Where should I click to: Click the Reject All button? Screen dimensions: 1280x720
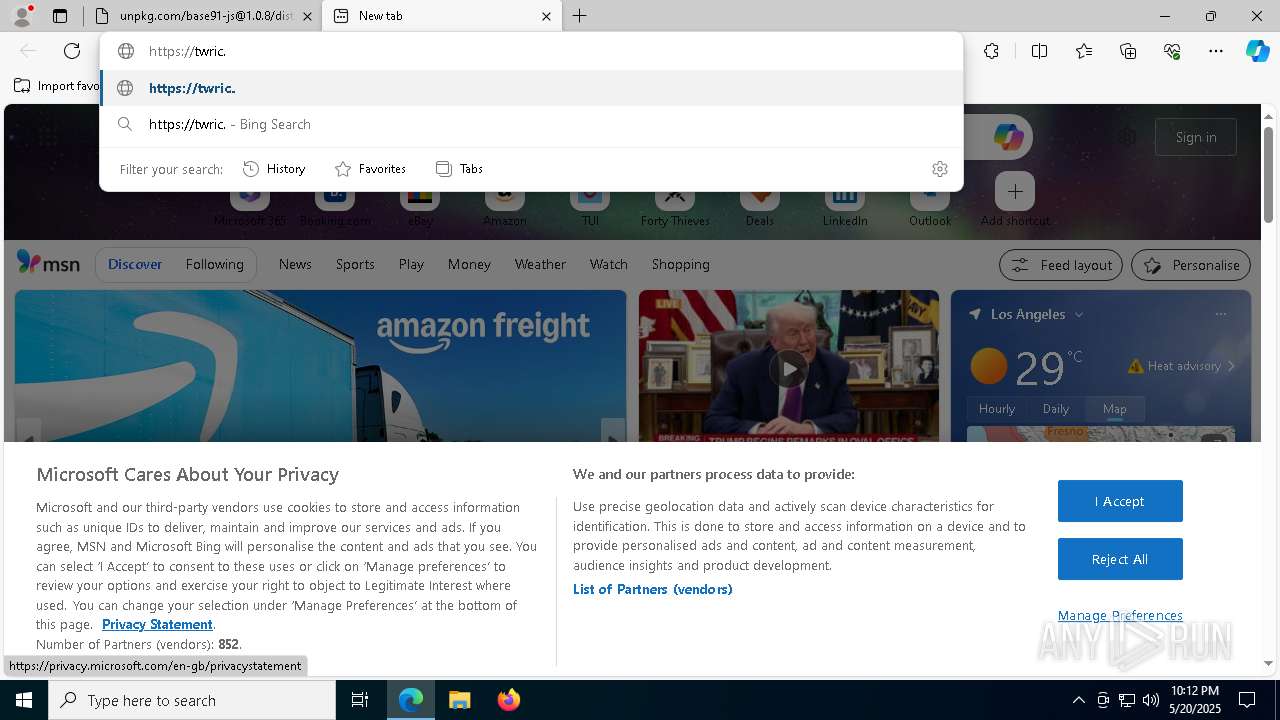coord(1120,559)
